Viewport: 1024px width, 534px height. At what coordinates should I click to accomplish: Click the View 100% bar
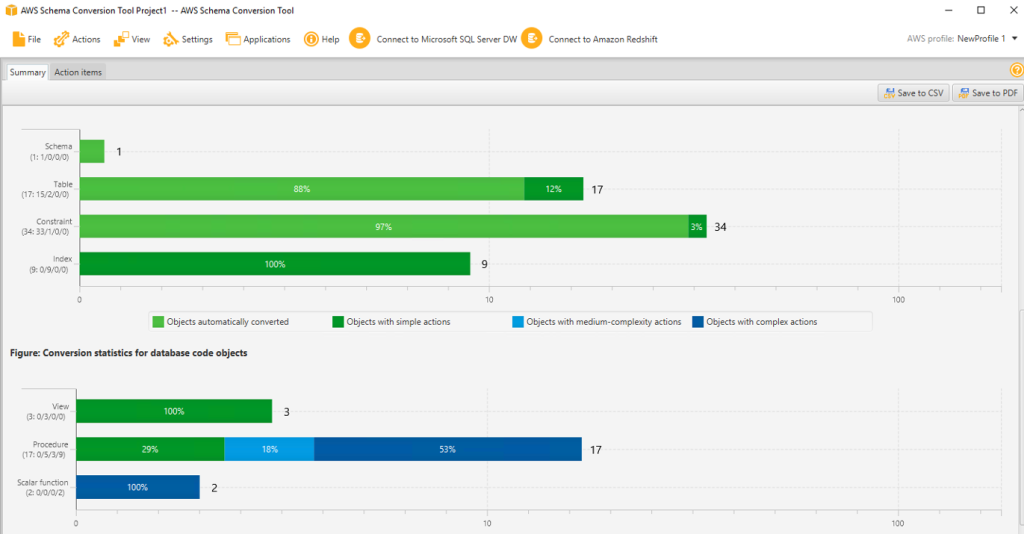tap(174, 411)
